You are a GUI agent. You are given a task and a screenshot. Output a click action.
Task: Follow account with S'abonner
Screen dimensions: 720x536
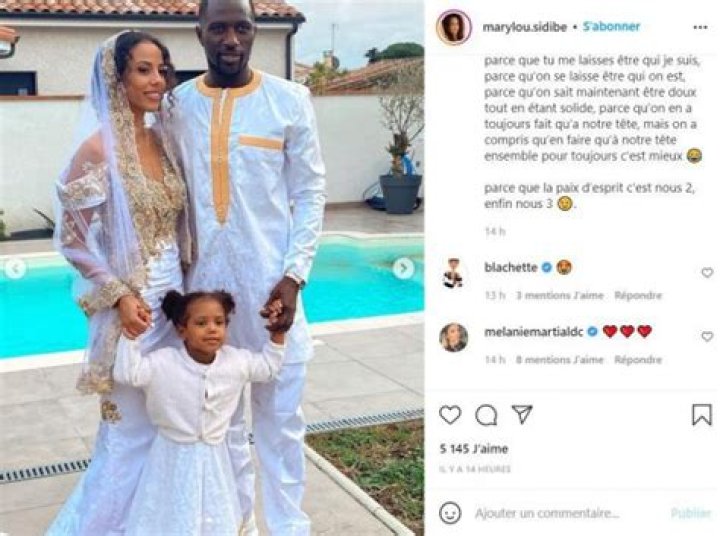(611, 27)
